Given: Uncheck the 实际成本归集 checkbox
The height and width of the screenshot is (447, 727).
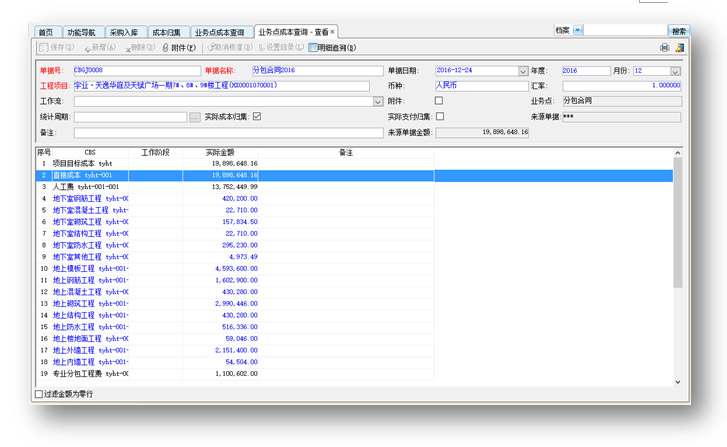Looking at the screenshot, I should [x=257, y=116].
